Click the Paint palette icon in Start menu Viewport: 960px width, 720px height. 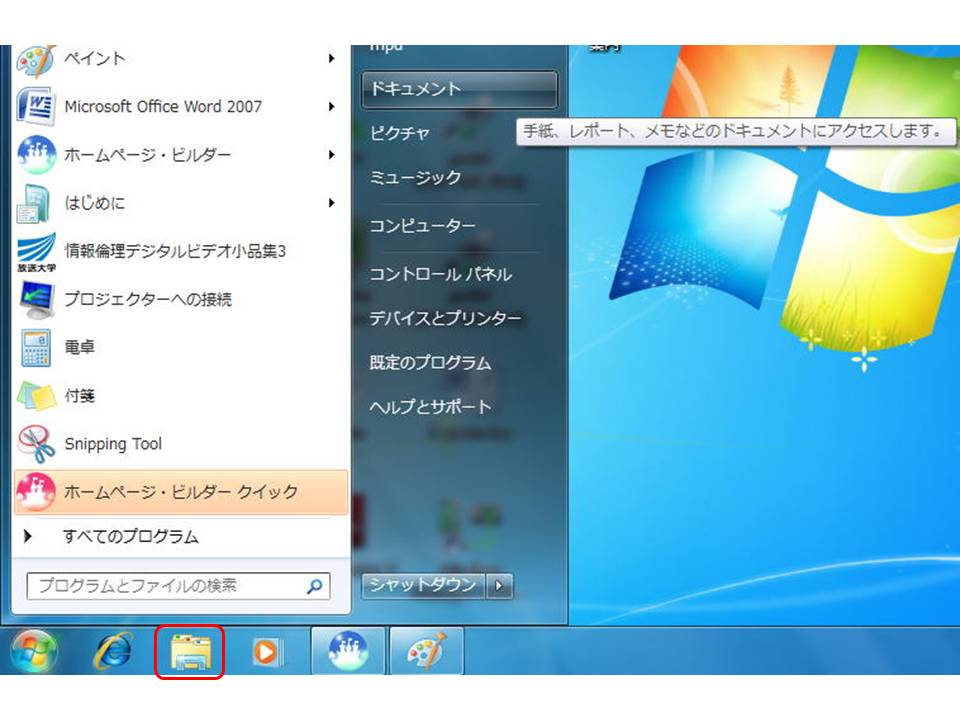click(x=36, y=60)
